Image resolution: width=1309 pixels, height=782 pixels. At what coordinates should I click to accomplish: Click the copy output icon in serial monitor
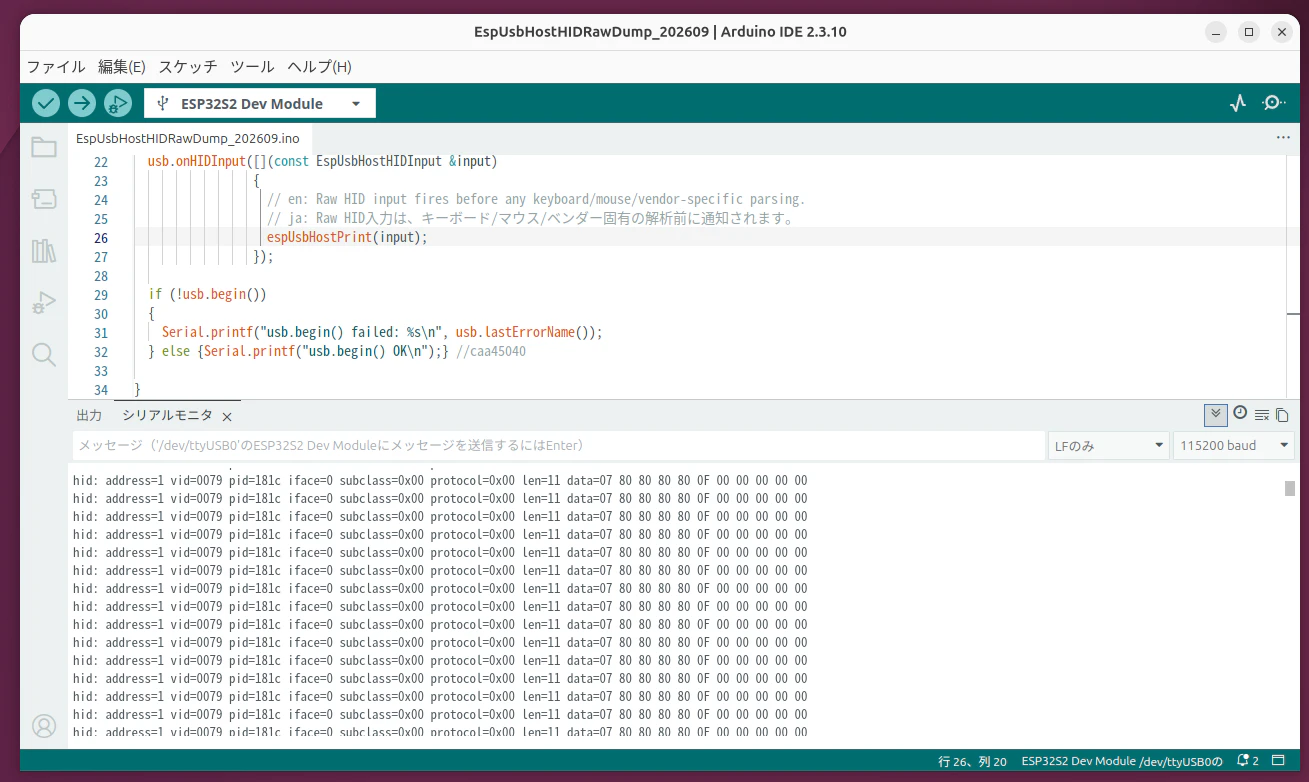pyautogui.click(x=1282, y=415)
